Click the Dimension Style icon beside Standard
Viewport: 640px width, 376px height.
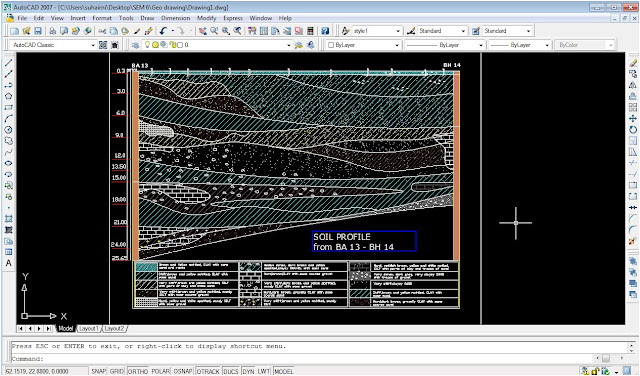tap(411, 31)
